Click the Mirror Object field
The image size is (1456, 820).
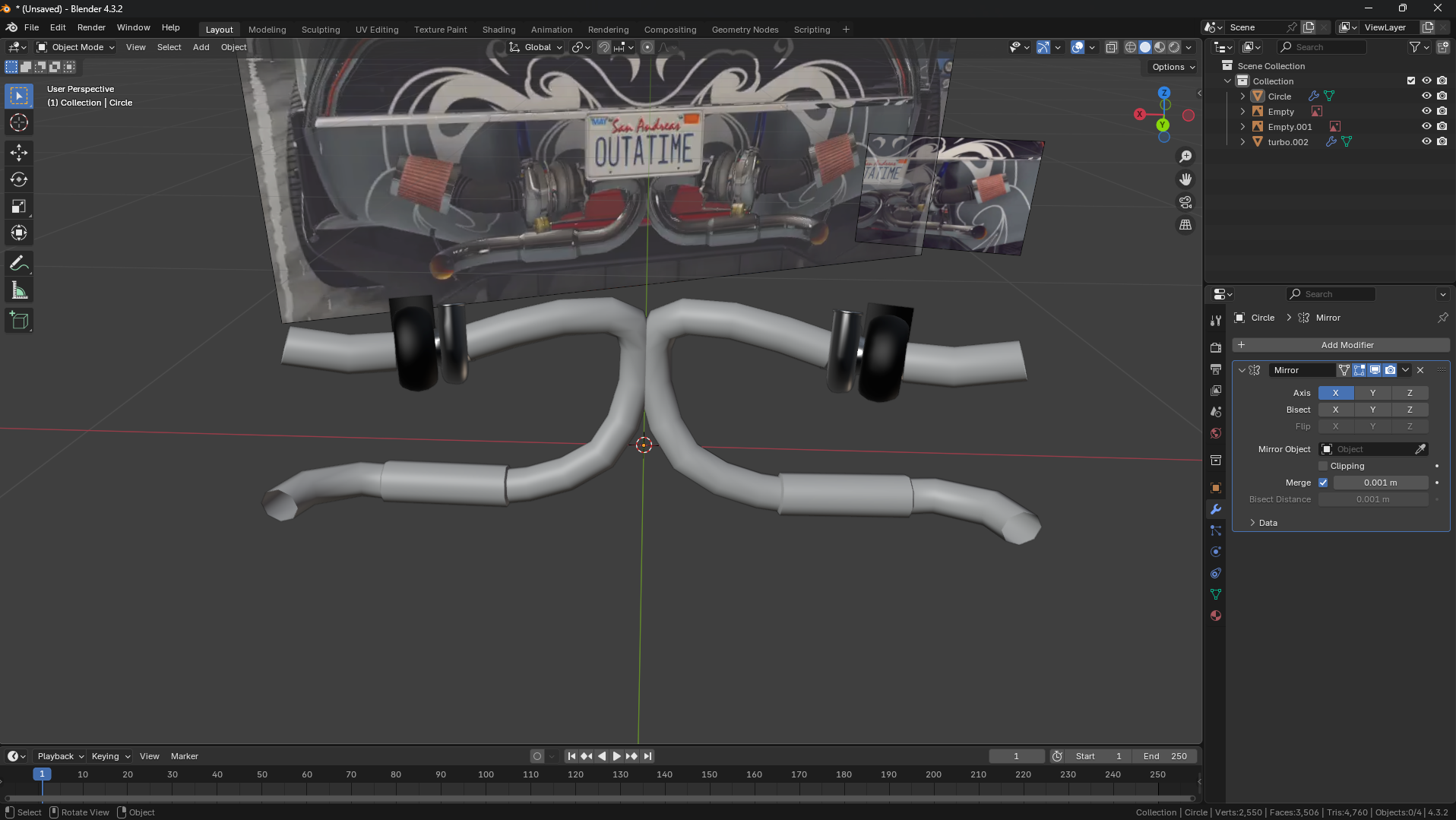(1373, 449)
